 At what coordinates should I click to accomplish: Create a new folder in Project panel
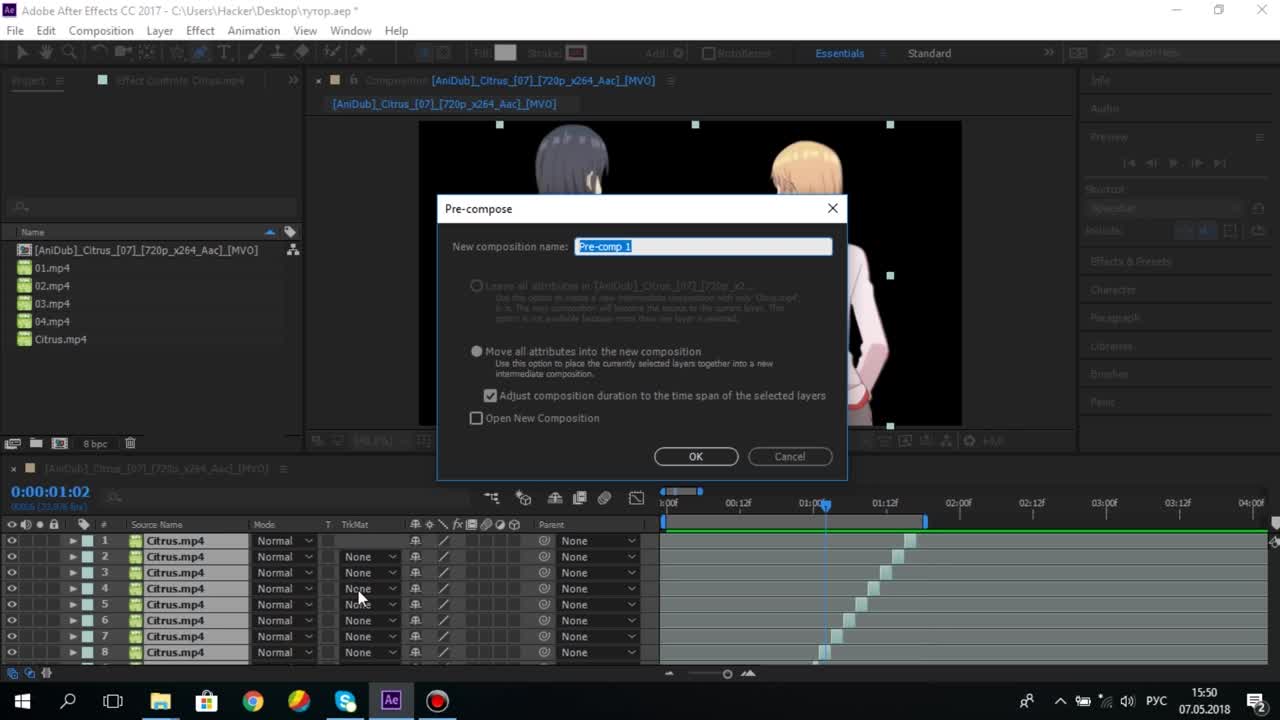pyautogui.click(x=36, y=443)
